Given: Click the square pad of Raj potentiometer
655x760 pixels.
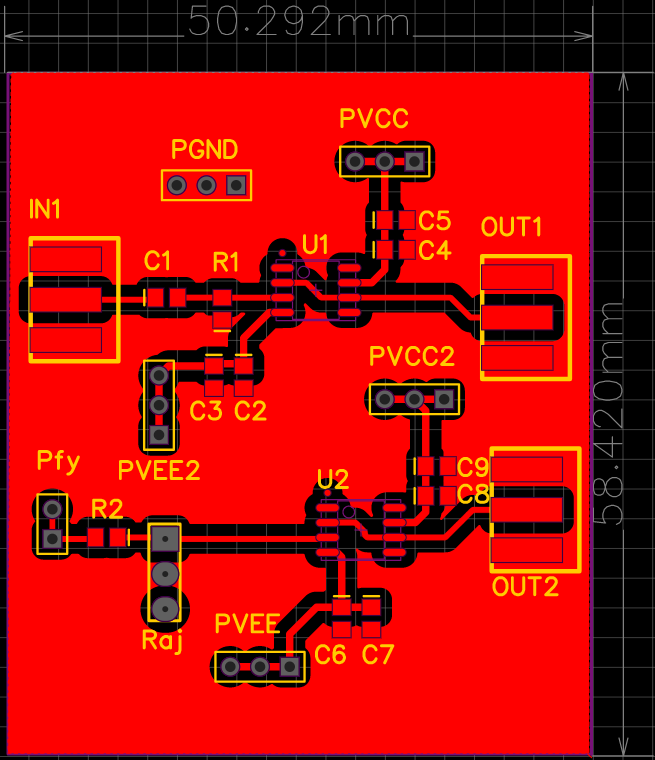Looking at the screenshot, I should click(x=165, y=538).
